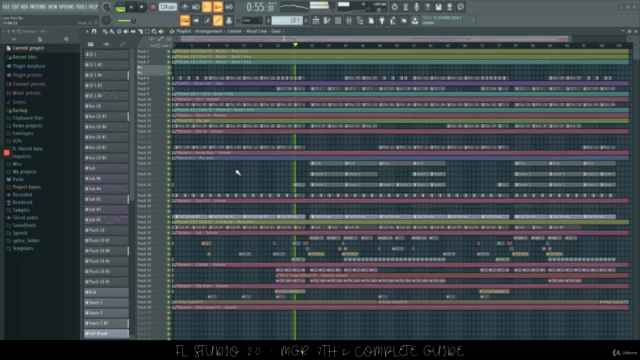Viewport: 640px width, 360px height.
Task: Toggle typing keyboard to piano icon
Action: 185,20
